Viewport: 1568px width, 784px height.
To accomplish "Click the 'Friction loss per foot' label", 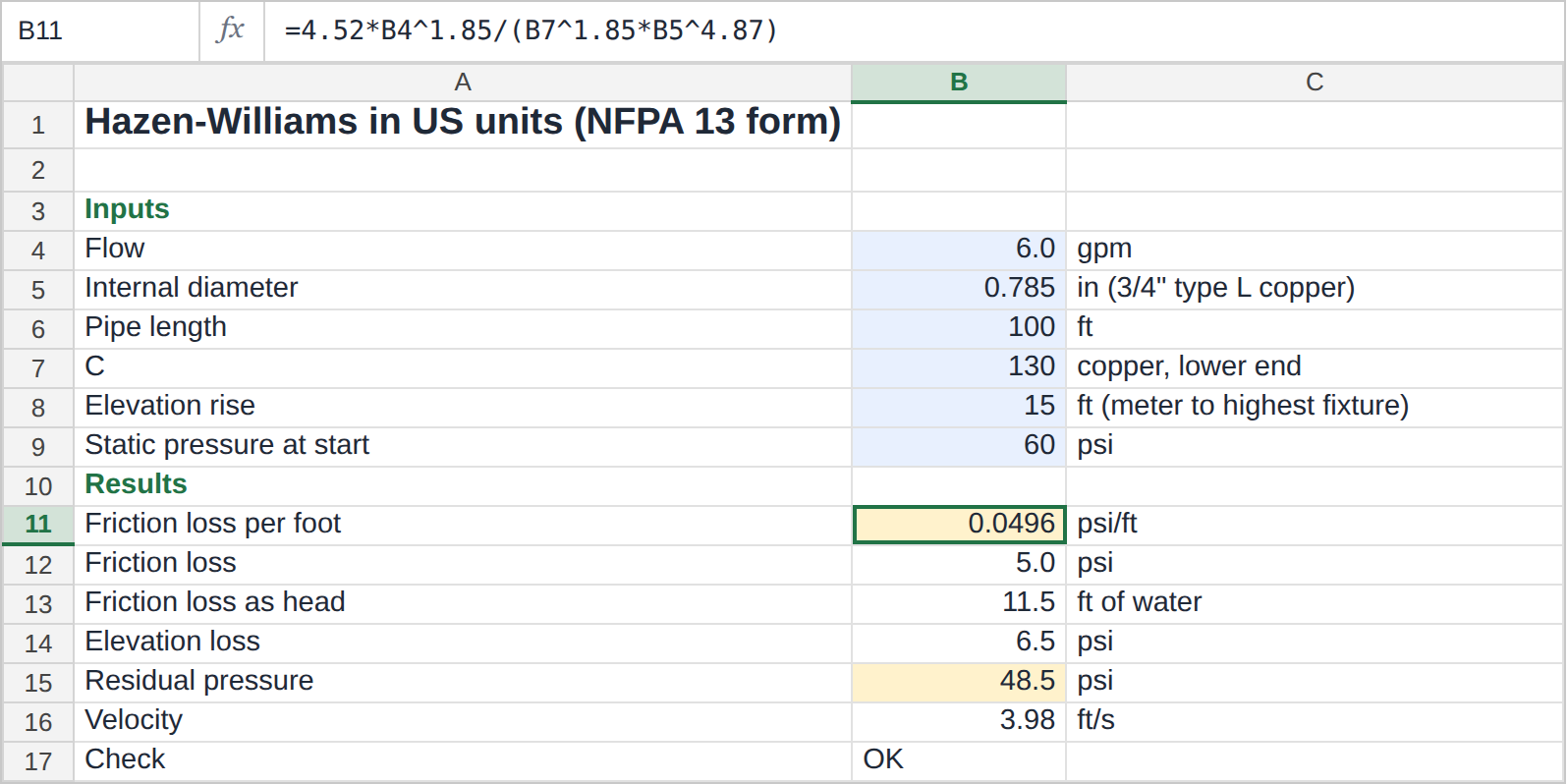I will click(x=463, y=526).
